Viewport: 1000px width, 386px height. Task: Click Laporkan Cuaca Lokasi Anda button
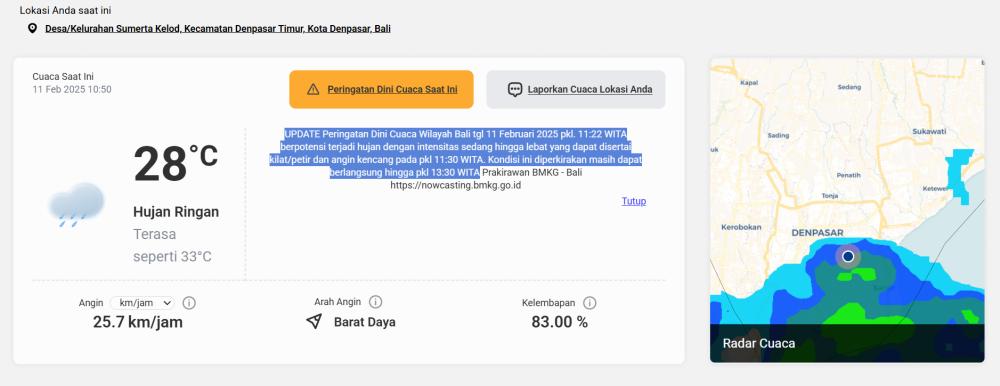576,89
